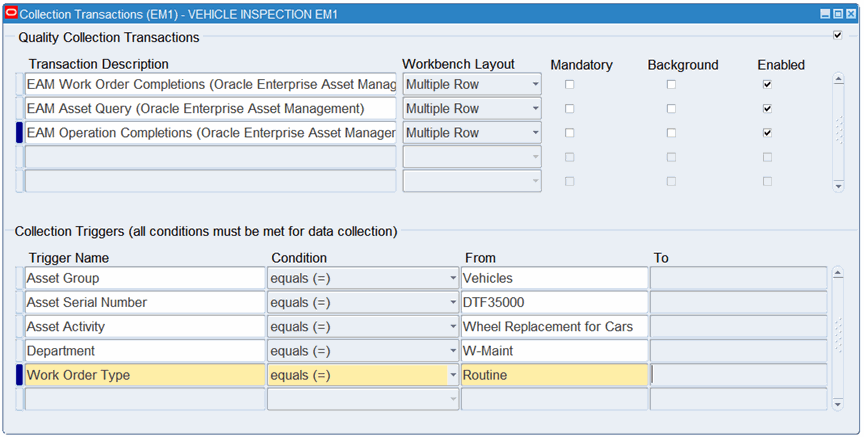Toggle Background checkbox for EAM Asset Query
Viewport: 864px width, 437px height.
671,109
